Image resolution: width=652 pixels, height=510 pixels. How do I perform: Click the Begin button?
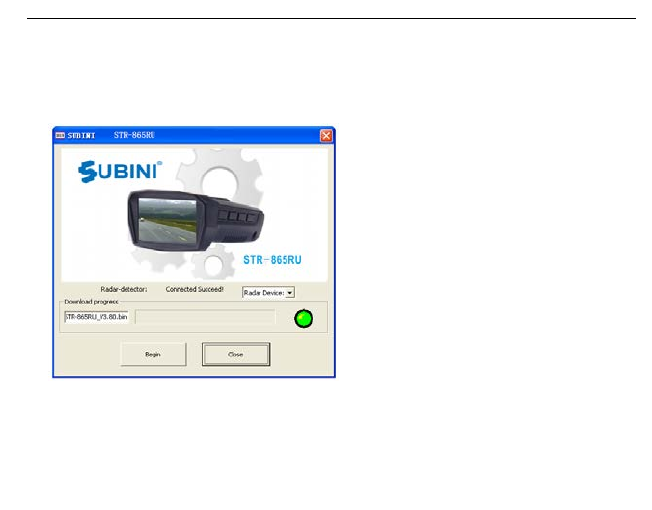pyautogui.click(x=153, y=354)
